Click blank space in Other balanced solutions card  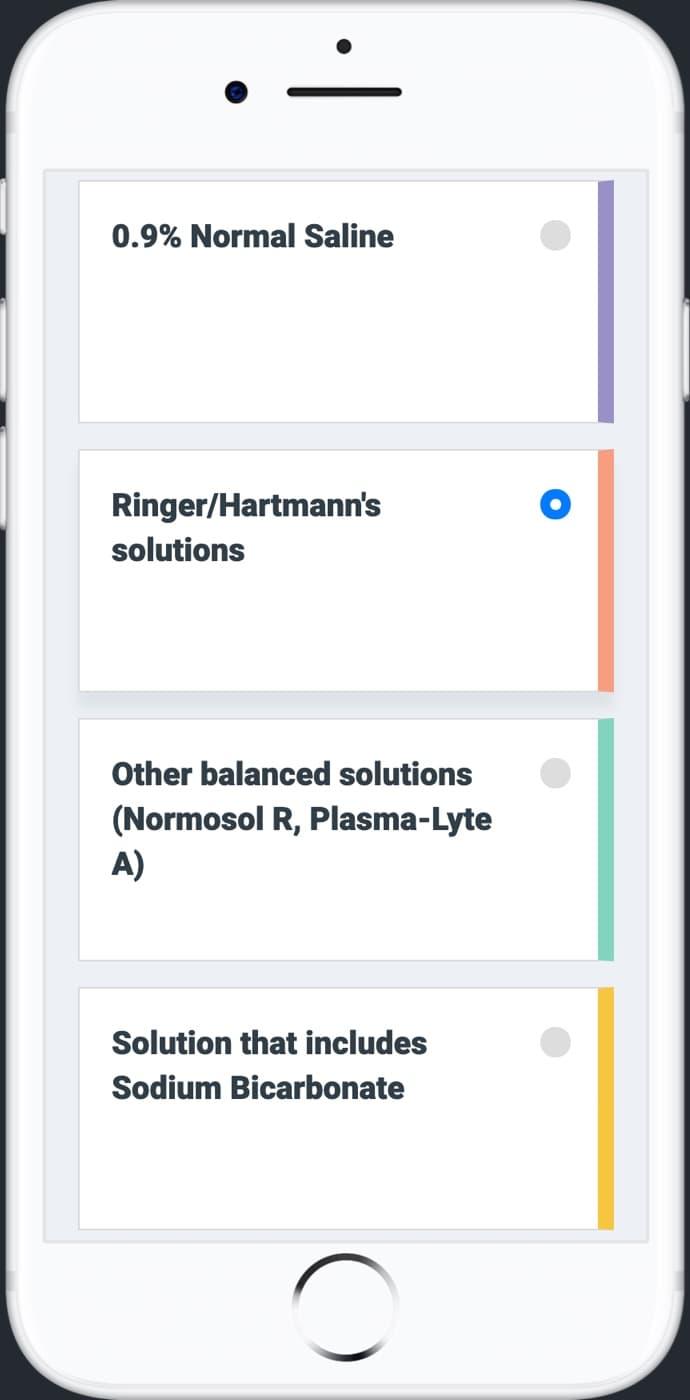click(338, 920)
